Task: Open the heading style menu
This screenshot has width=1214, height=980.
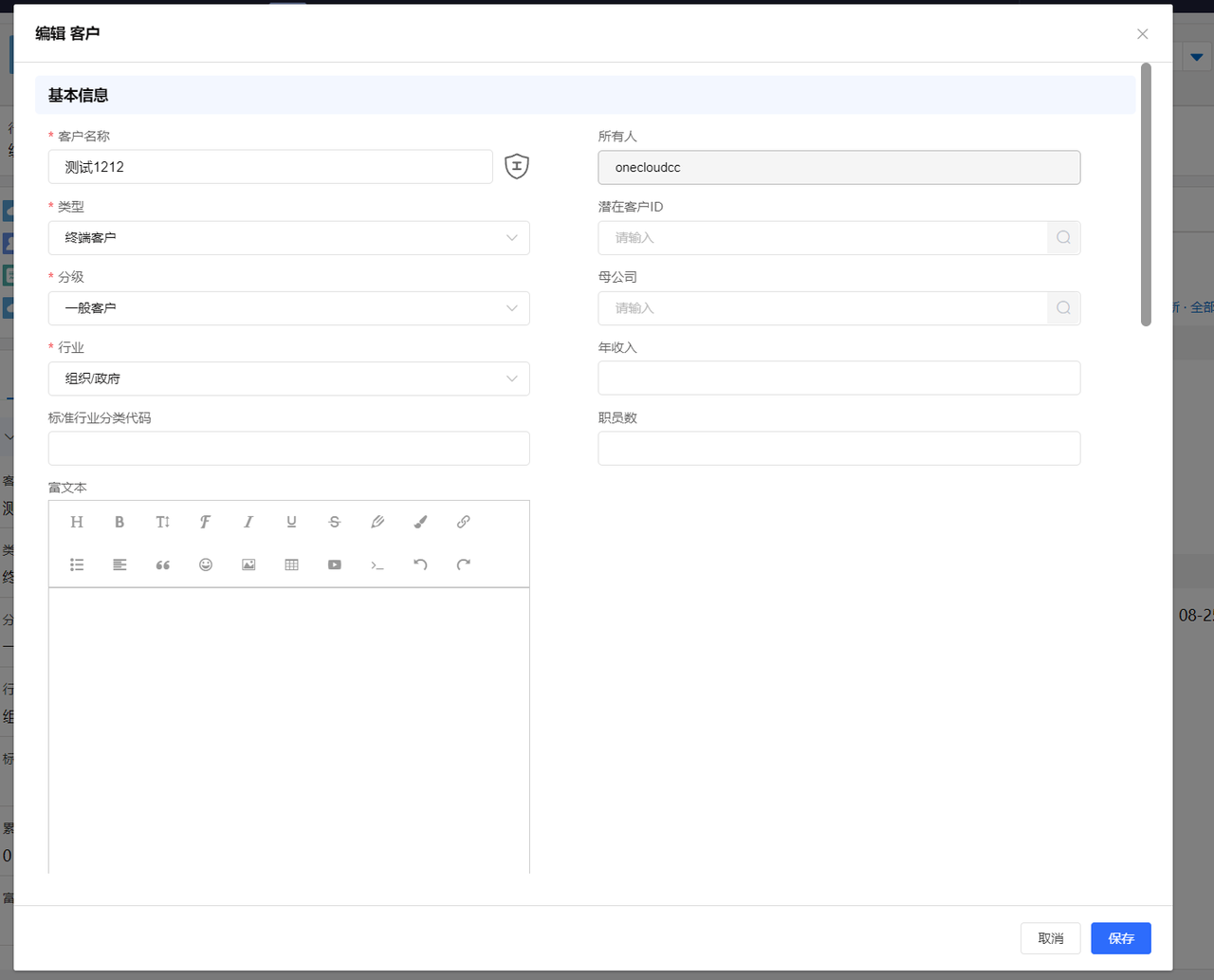Action: [77, 522]
